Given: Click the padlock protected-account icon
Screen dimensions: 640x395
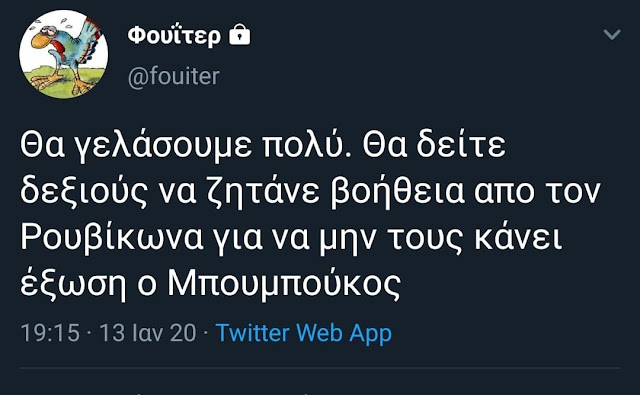Looking at the screenshot, I should pos(240,35).
